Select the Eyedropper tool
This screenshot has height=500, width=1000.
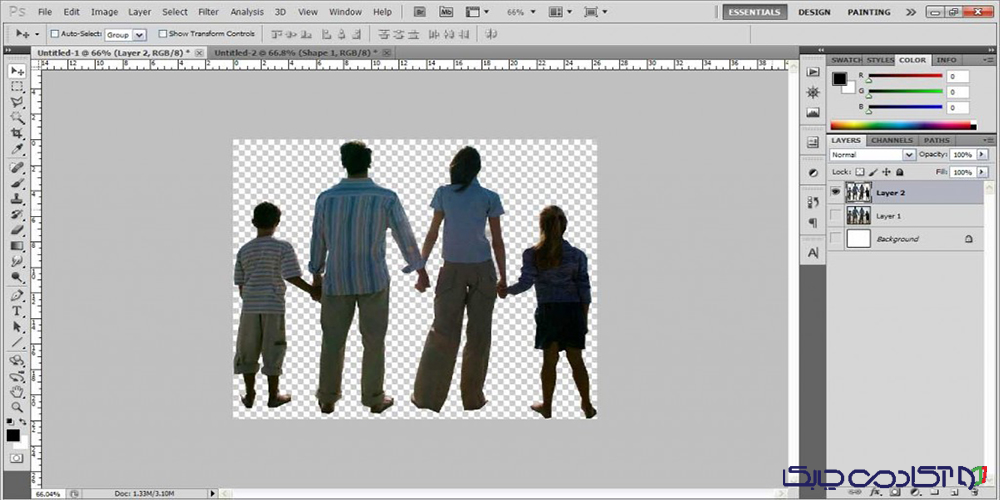point(17,149)
